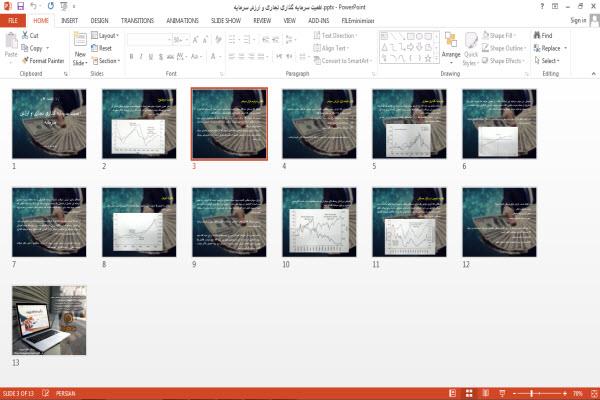Insert a slide using New Slide icon

click(x=80, y=40)
